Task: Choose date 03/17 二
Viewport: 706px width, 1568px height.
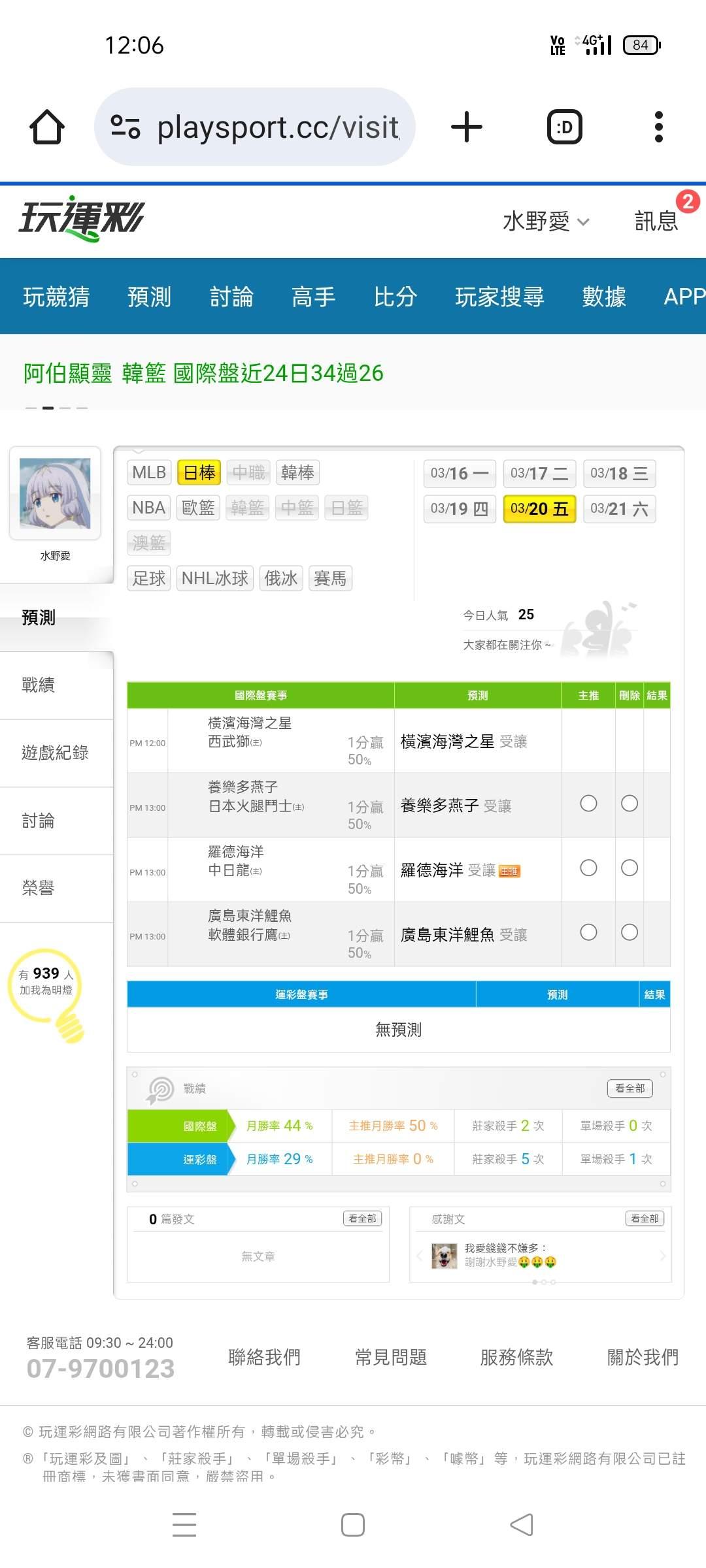Action: tap(539, 474)
